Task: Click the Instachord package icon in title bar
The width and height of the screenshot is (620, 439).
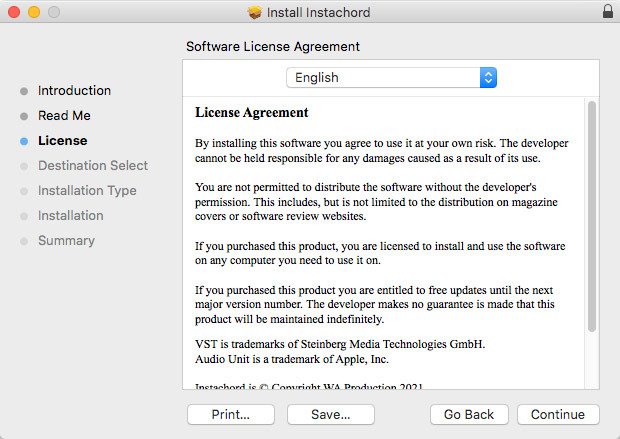Action: [255, 12]
